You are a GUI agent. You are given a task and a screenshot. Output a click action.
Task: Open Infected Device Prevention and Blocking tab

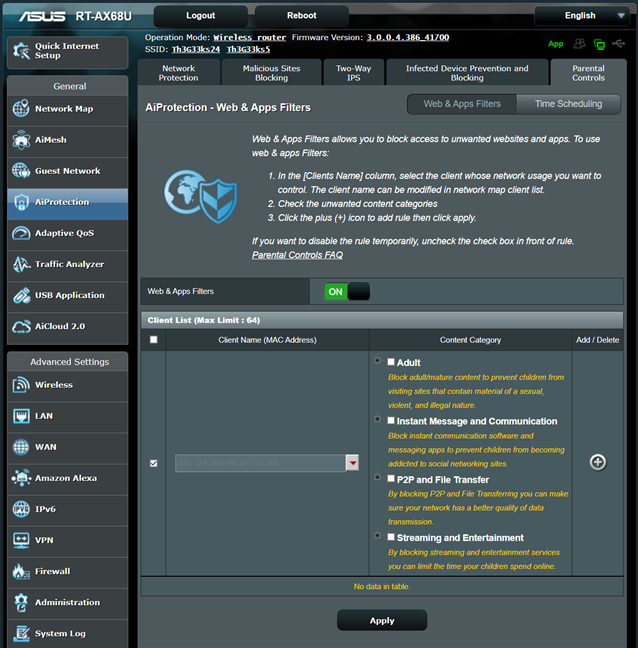(467, 73)
